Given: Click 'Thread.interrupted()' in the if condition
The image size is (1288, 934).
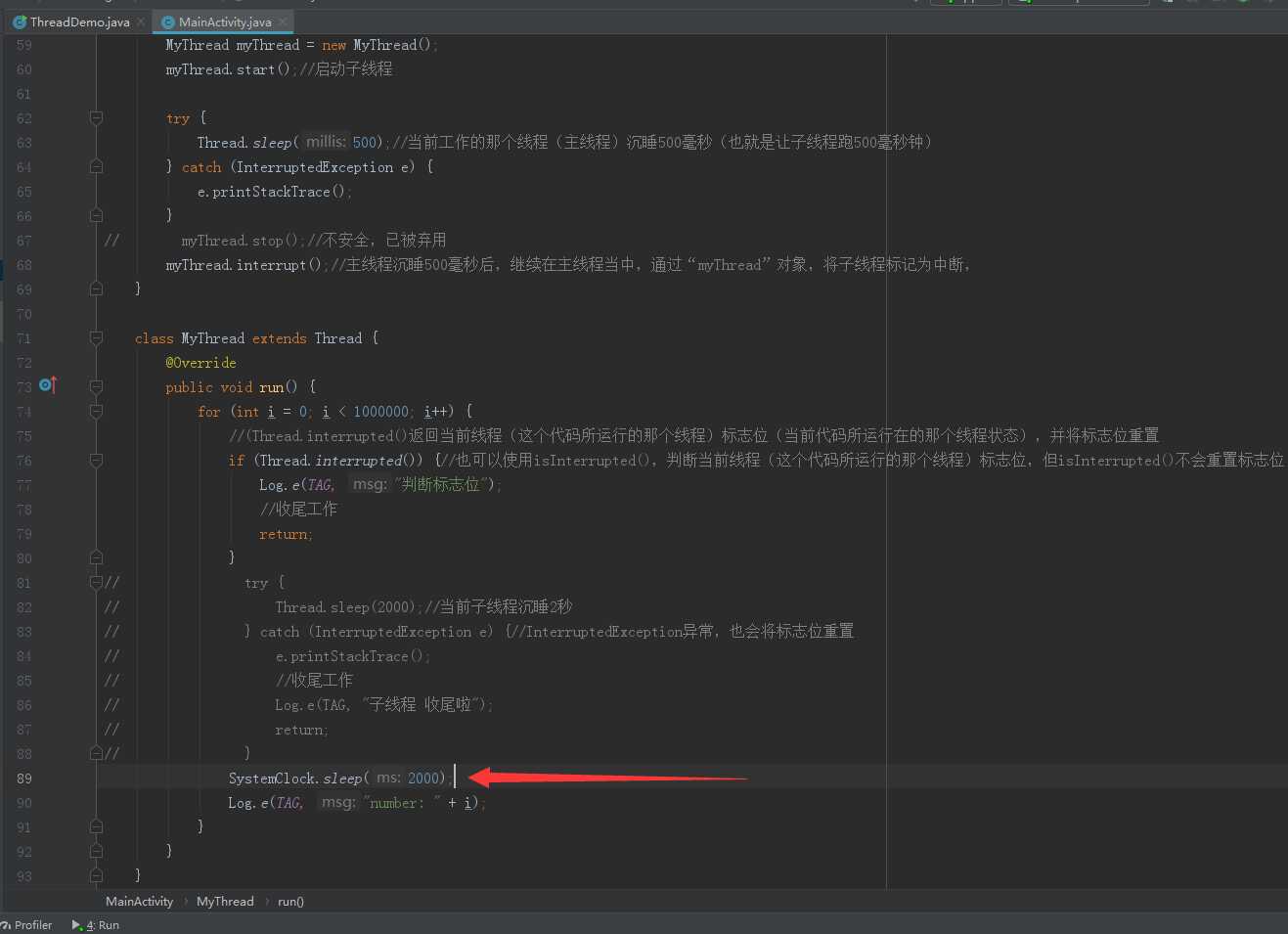Looking at the screenshot, I should click(x=337, y=461).
